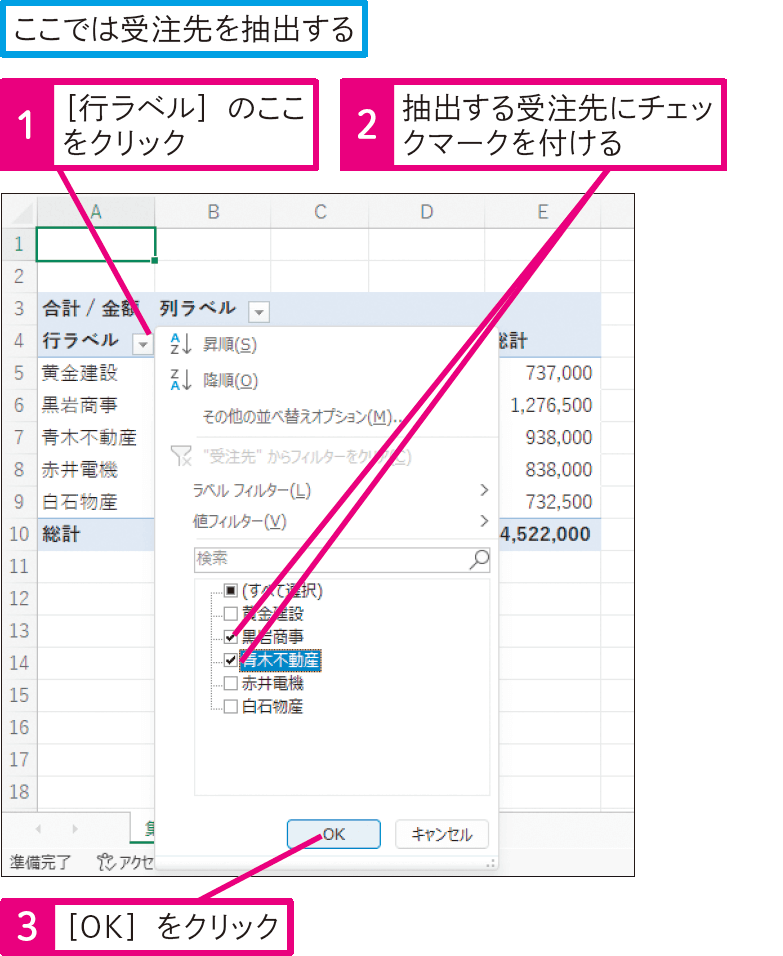783x956 pixels.
Task: Click the 白石物産 cell in row 9
Action: tap(96, 502)
